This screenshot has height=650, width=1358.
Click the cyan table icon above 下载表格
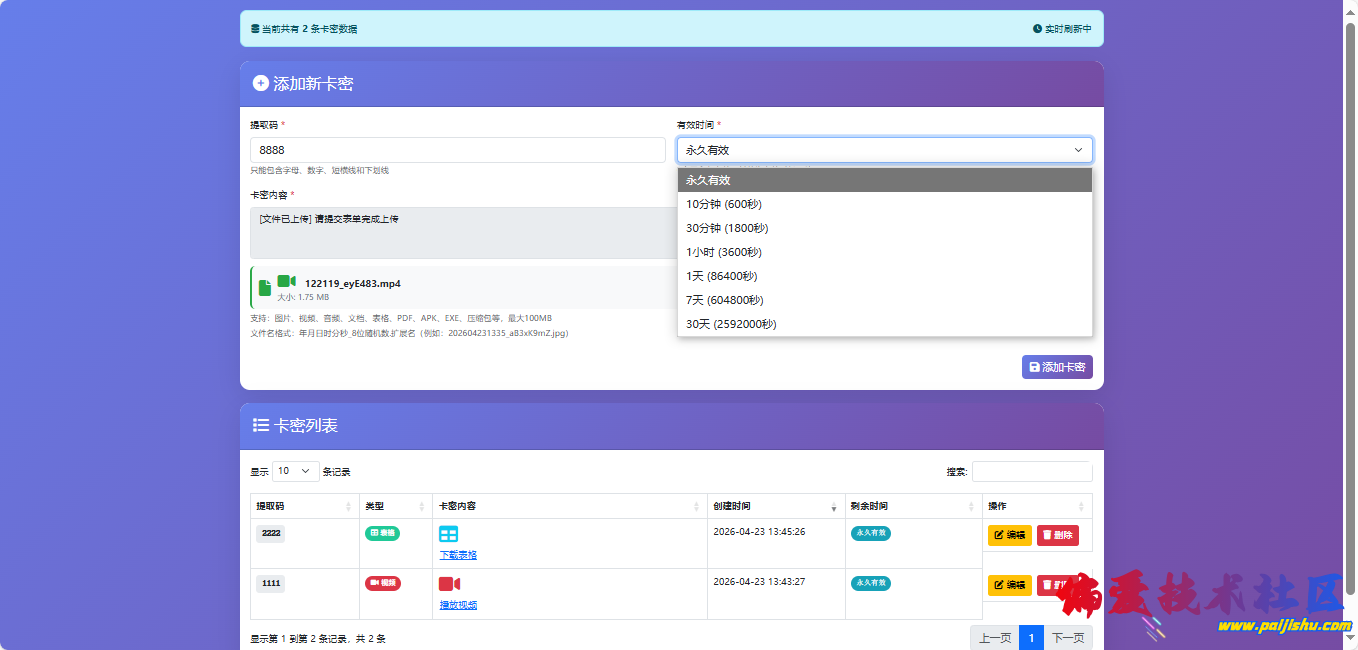[x=447, y=533]
